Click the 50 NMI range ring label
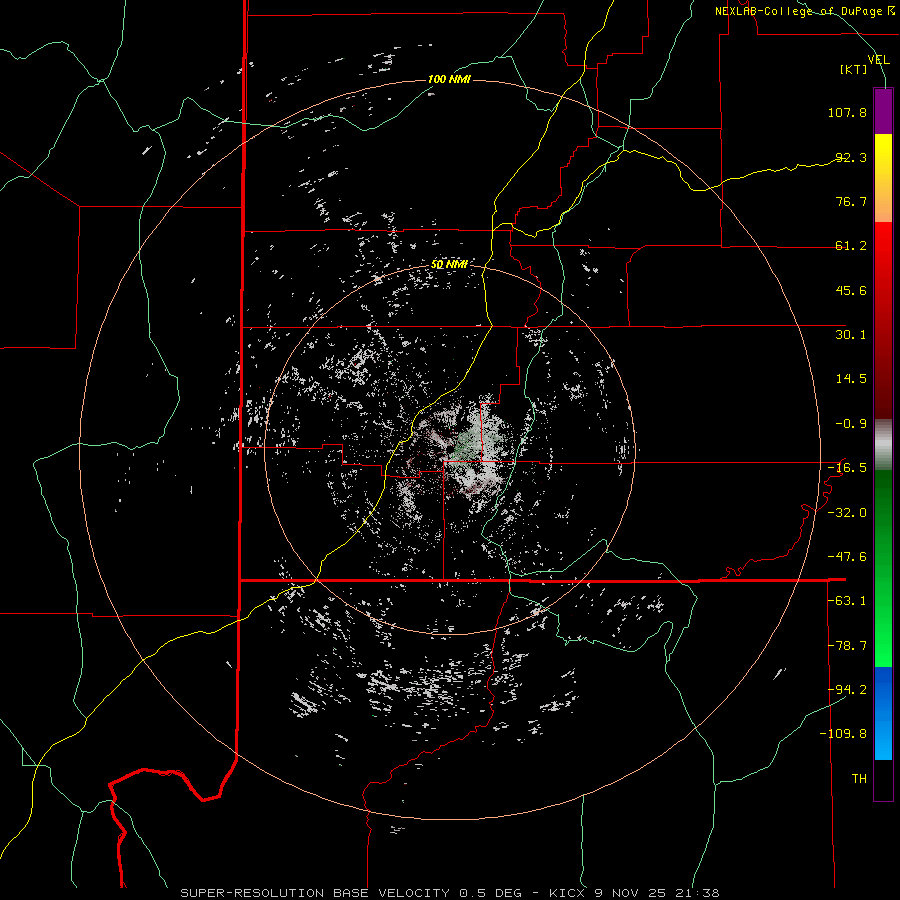The image size is (900, 900). click(x=449, y=265)
